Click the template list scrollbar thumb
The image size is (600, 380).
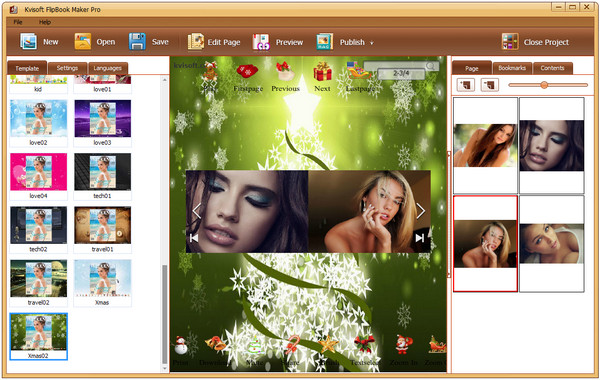(165, 314)
